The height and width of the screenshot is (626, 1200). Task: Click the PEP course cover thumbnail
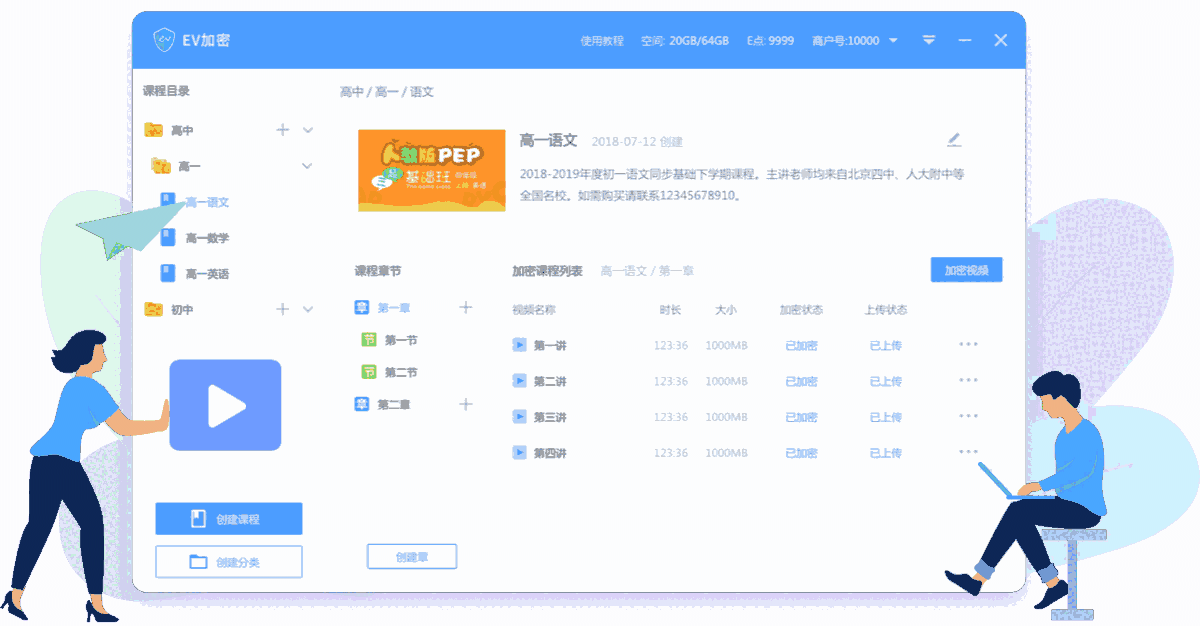432,170
